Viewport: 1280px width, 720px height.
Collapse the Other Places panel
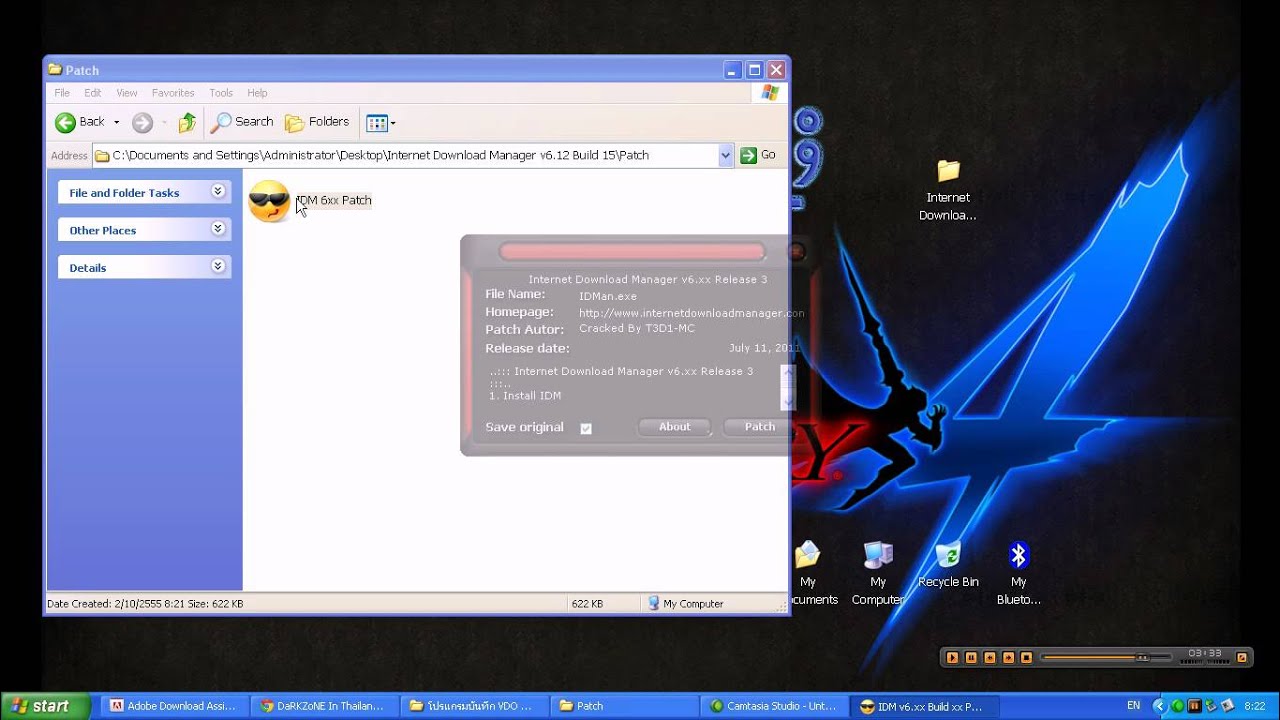pos(218,229)
